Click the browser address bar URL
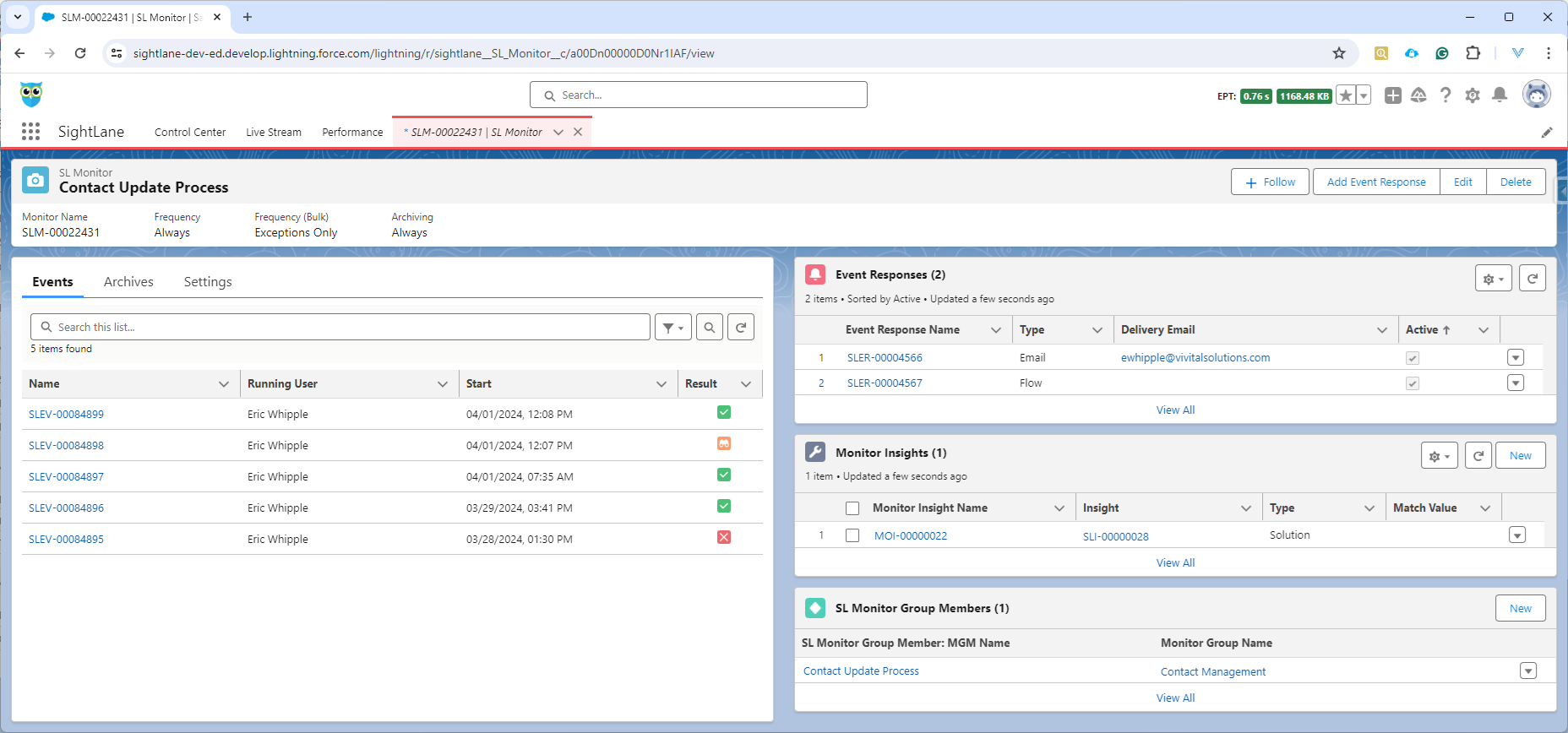Screen dimensions: 1568x733 pyautogui.click(x=423, y=53)
